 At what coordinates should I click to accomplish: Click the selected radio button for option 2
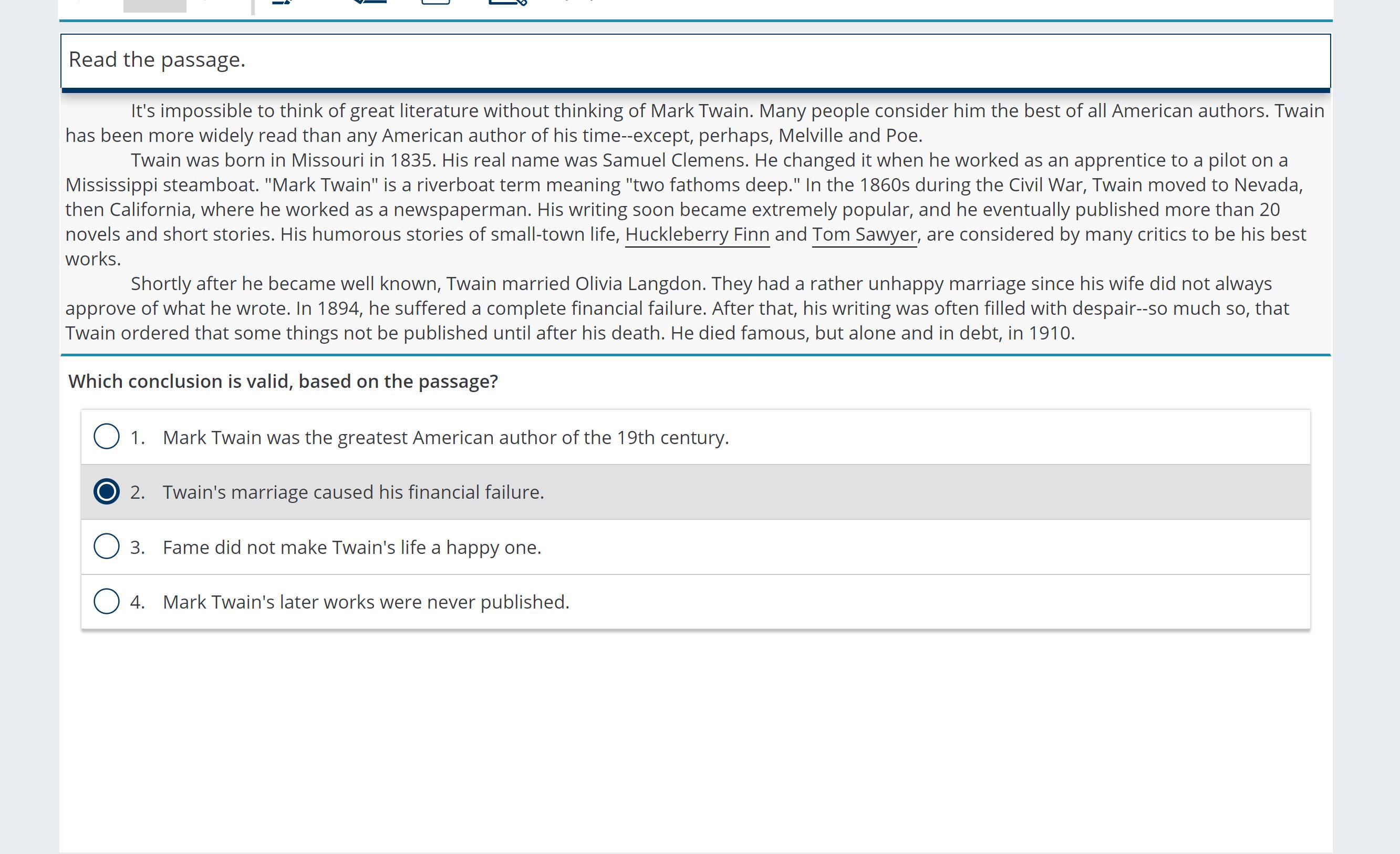pyautogui.click(x=106, y=492)
